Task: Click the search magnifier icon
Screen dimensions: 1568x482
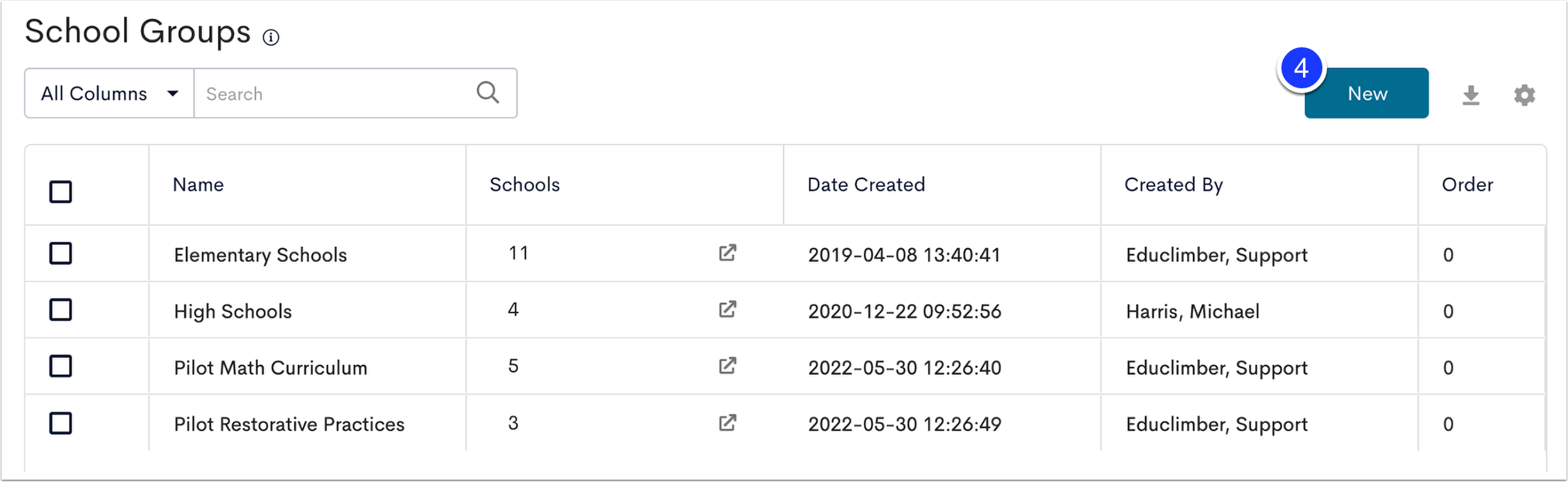Action: pyautogui.click(x=488, y=93)
